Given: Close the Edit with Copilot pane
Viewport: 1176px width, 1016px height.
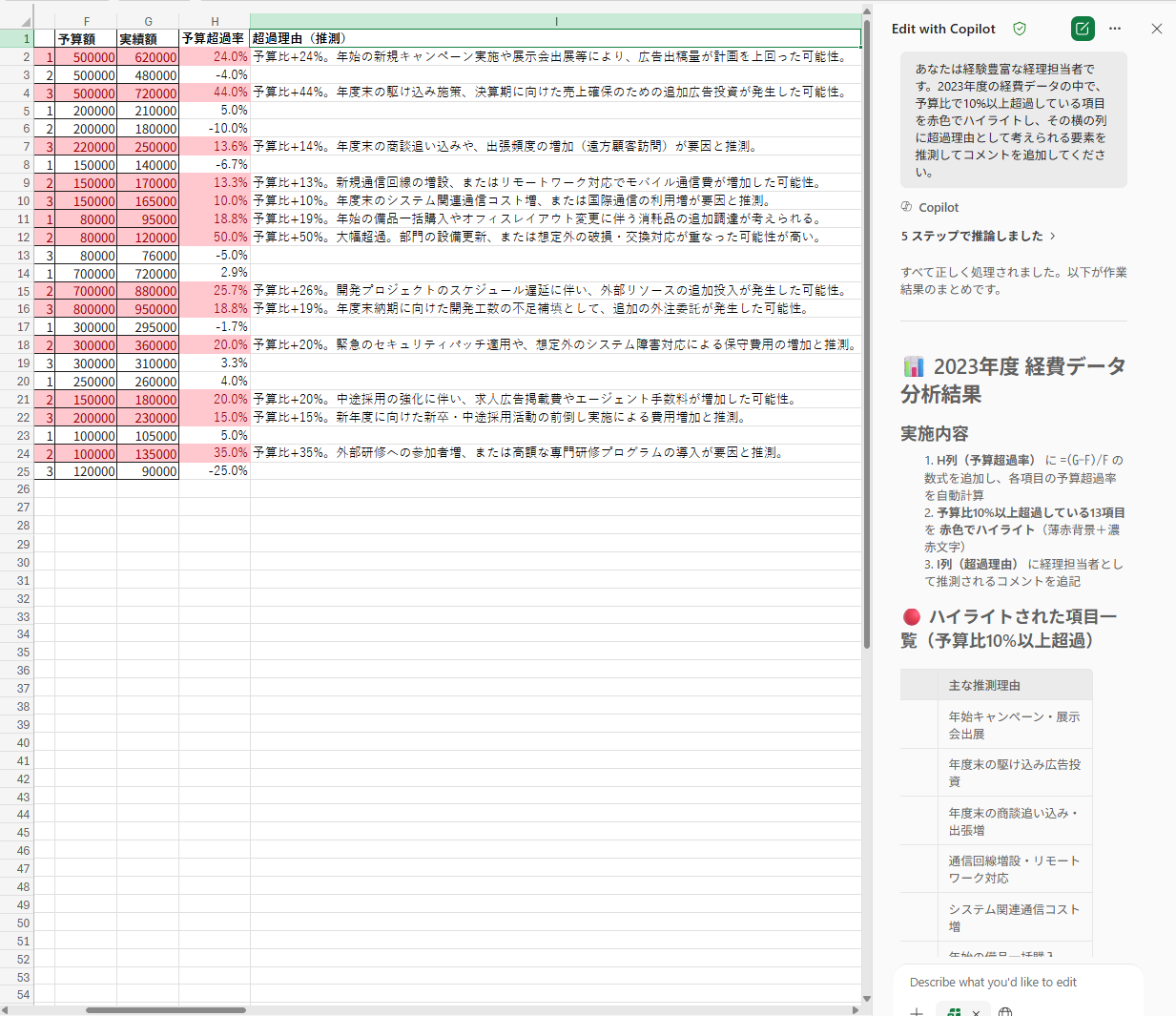Looking at the screenshot, I should (x=1156, y=29).
